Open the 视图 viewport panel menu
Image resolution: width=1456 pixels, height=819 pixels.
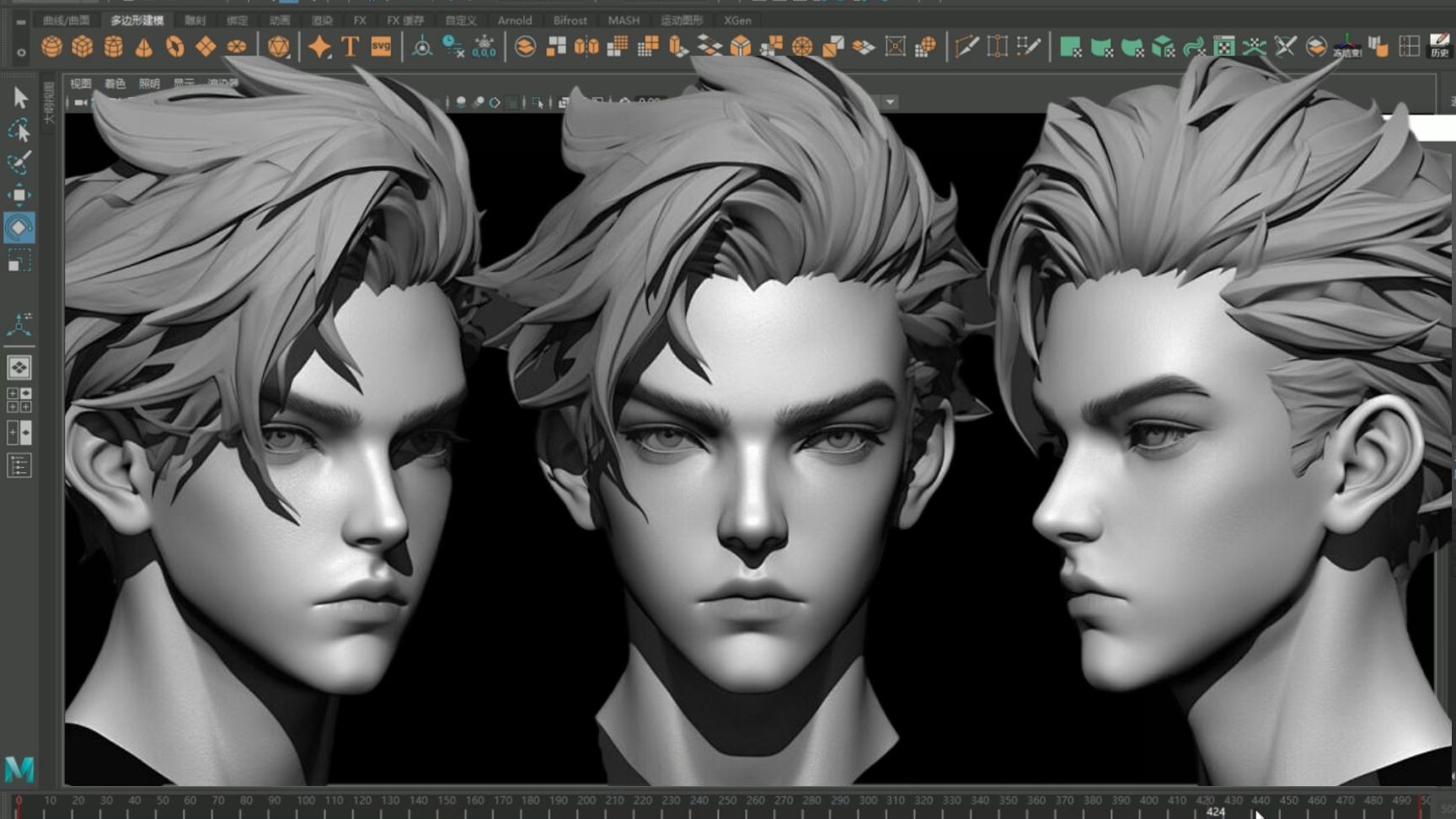80,83
